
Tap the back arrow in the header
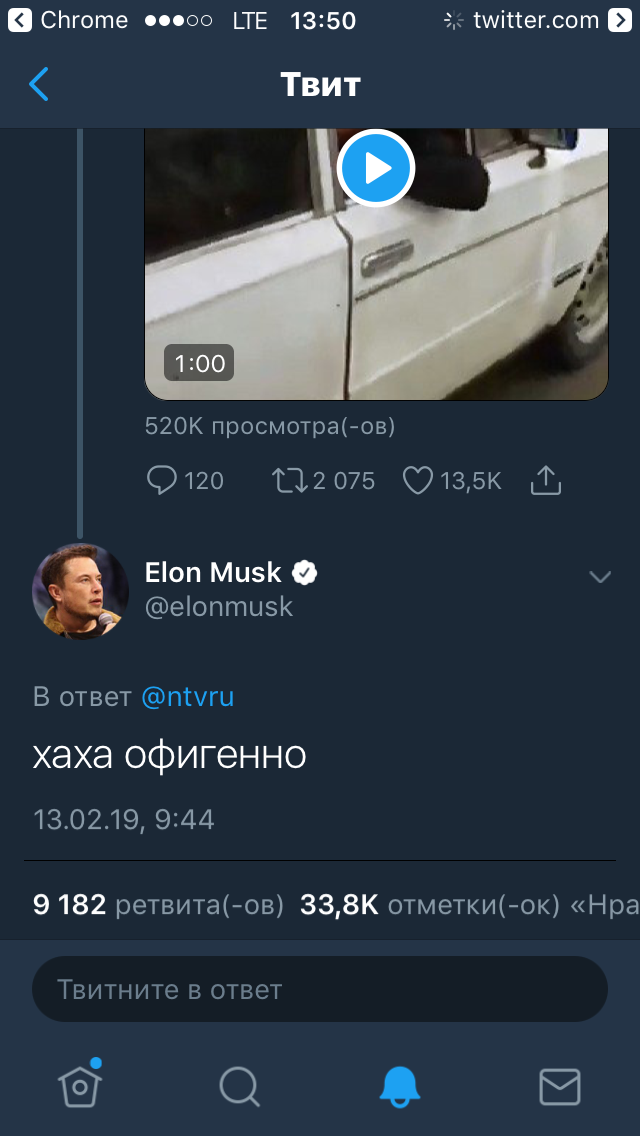point(39,85)
